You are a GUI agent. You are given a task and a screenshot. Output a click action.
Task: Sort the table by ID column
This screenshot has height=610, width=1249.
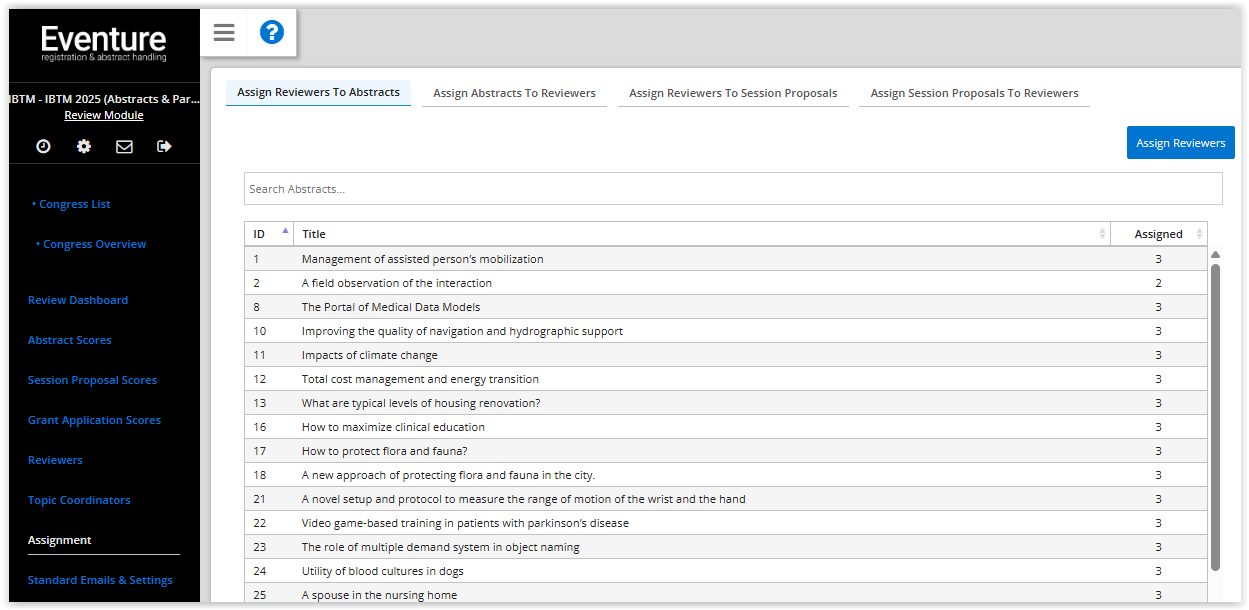(x=268, y=234)
